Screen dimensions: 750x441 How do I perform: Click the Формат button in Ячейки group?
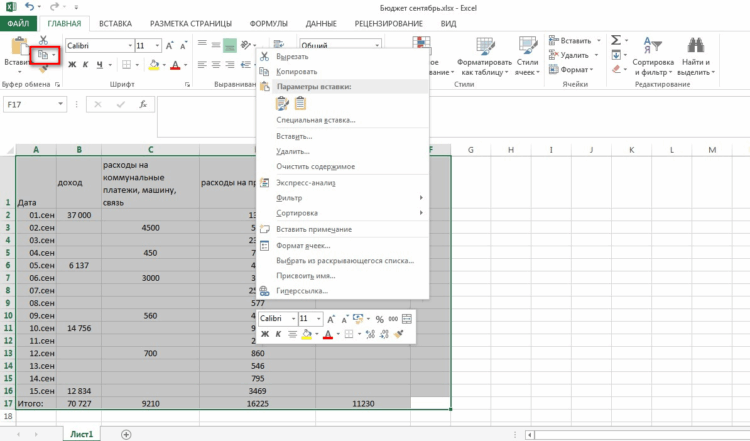coord(571,70)
